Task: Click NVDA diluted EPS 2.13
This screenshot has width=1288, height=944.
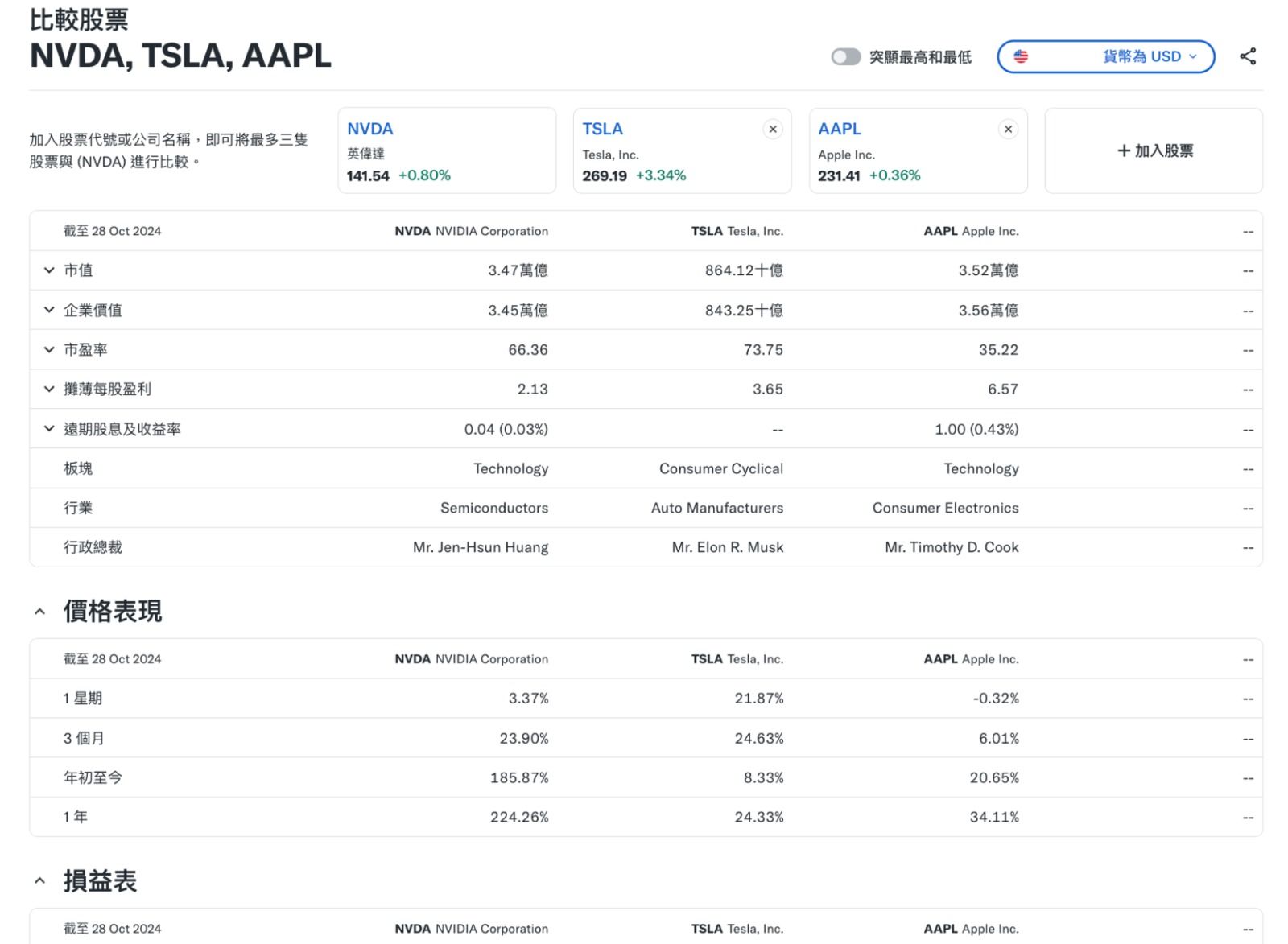Action: pyautogui.click(x=532, y=389)
